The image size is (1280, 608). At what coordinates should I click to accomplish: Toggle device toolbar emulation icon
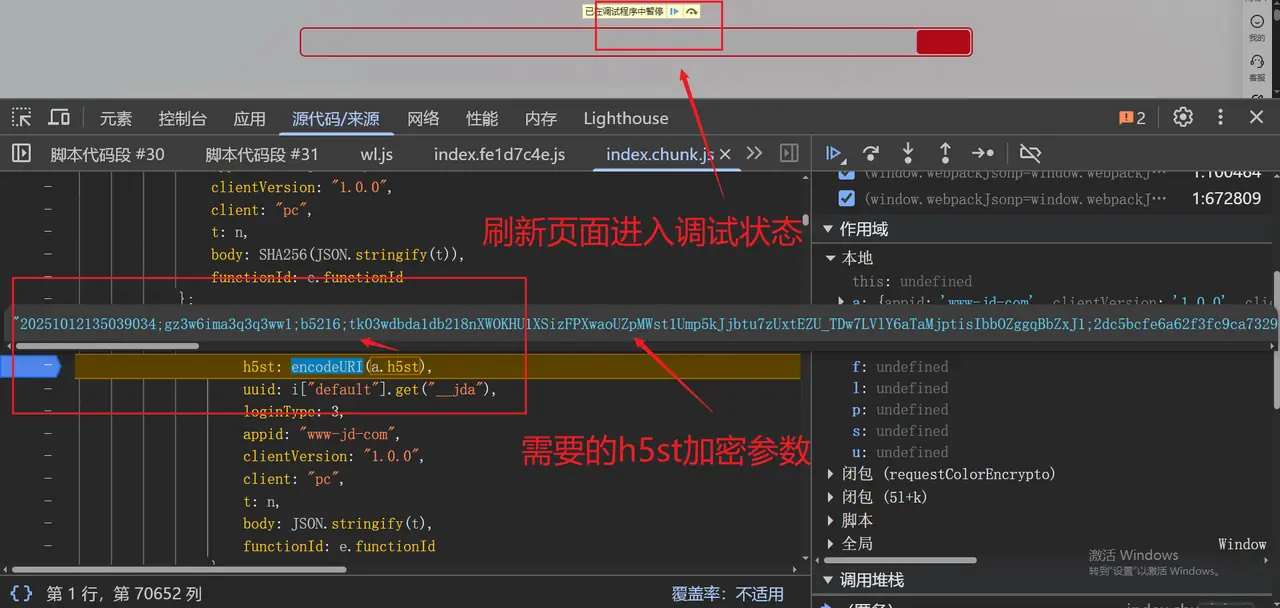[59, 117]
